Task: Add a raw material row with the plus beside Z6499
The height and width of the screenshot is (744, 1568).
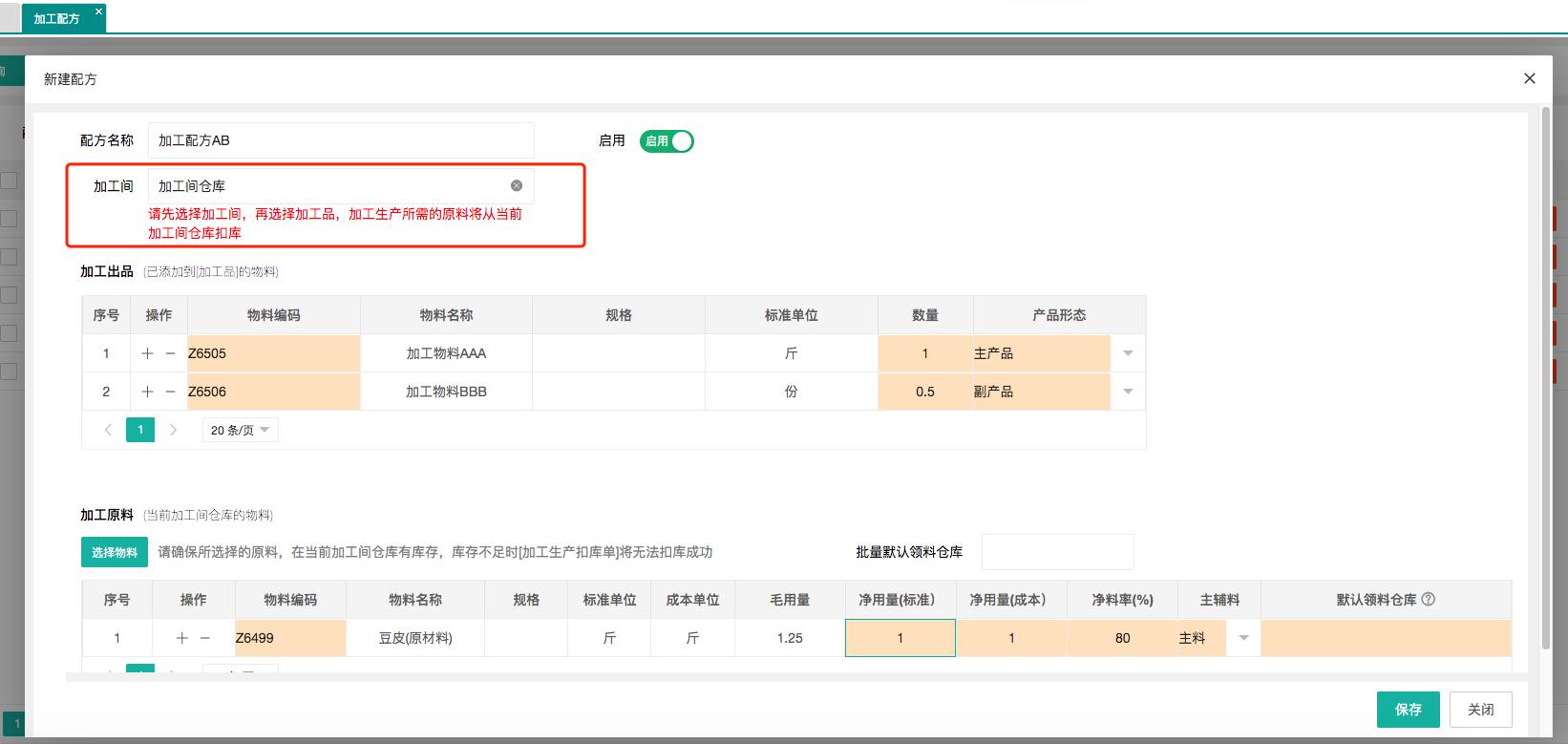Action: pos(181,638)
